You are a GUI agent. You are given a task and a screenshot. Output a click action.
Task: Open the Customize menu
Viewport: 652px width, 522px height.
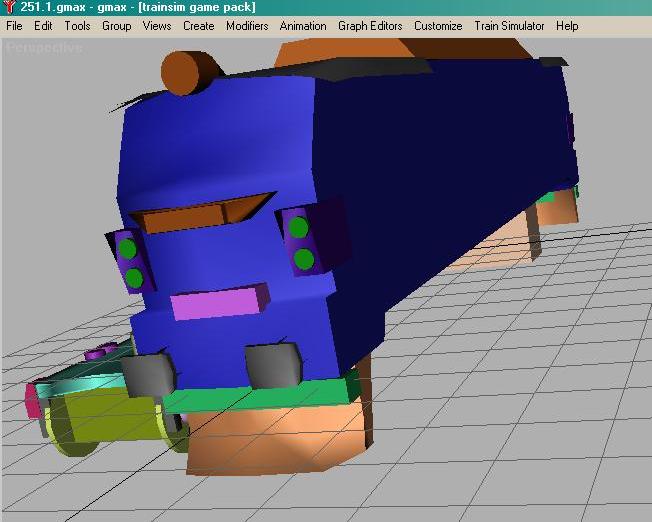(x=438, y=26)
